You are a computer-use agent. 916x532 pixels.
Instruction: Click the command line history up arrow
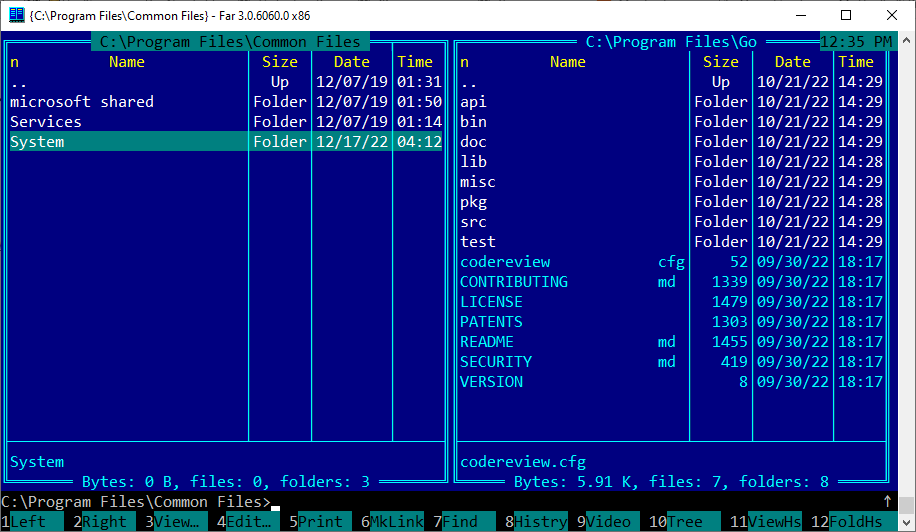click(x=887, y=501)
